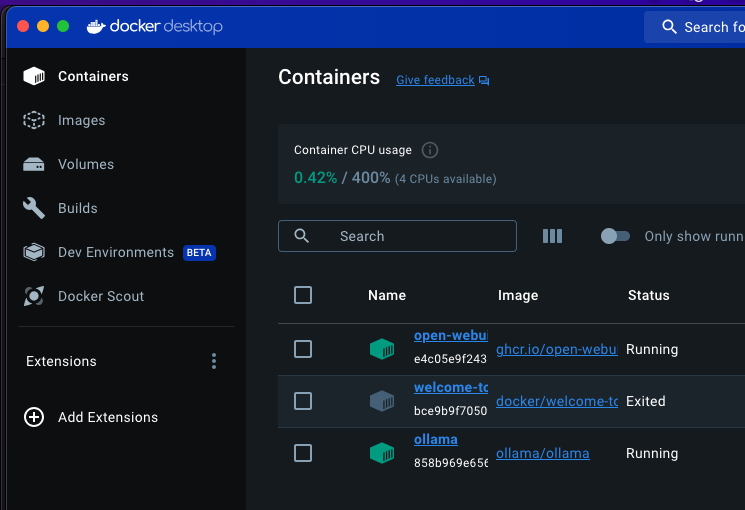Click into the containers Search field
745x510 pixels.
[x=397, y=236]
